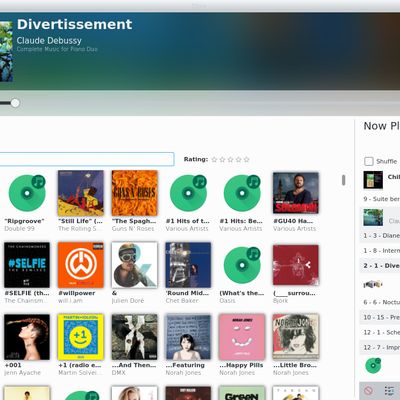Click the Divertissement album cover in header
Screen dimensions: 400x400
pyautogui.click(x=6, y=52)
